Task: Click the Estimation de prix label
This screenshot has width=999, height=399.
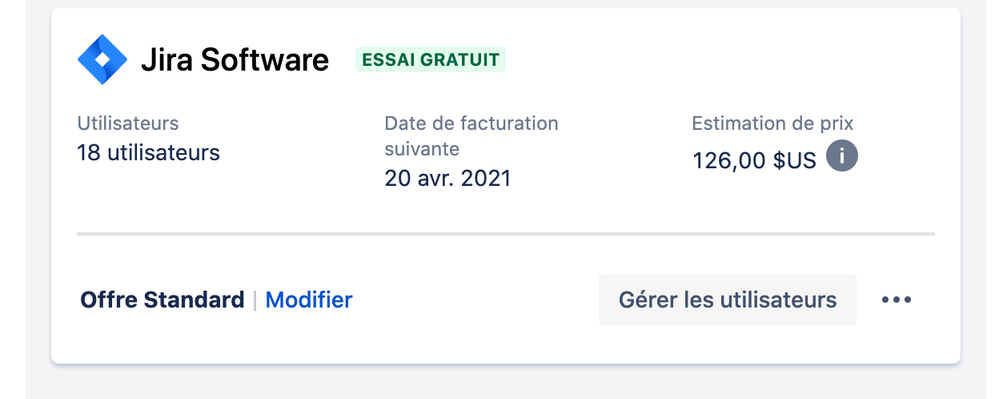Action: pyautogui.click(x=772, y=123)
